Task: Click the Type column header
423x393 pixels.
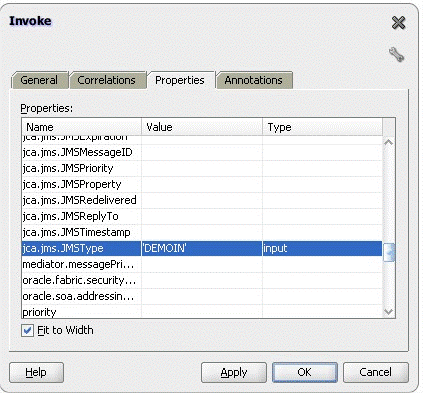Action: (x=323, y=127)
